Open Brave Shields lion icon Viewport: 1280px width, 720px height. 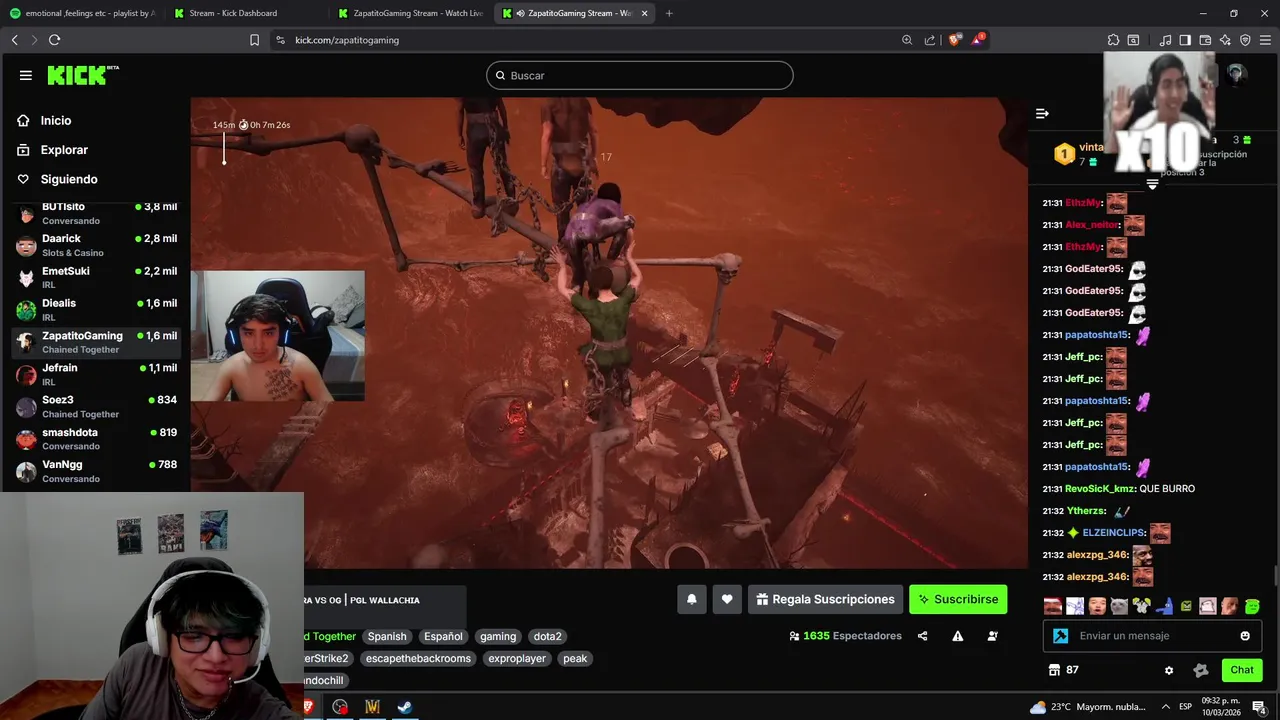tap(954, 40)
